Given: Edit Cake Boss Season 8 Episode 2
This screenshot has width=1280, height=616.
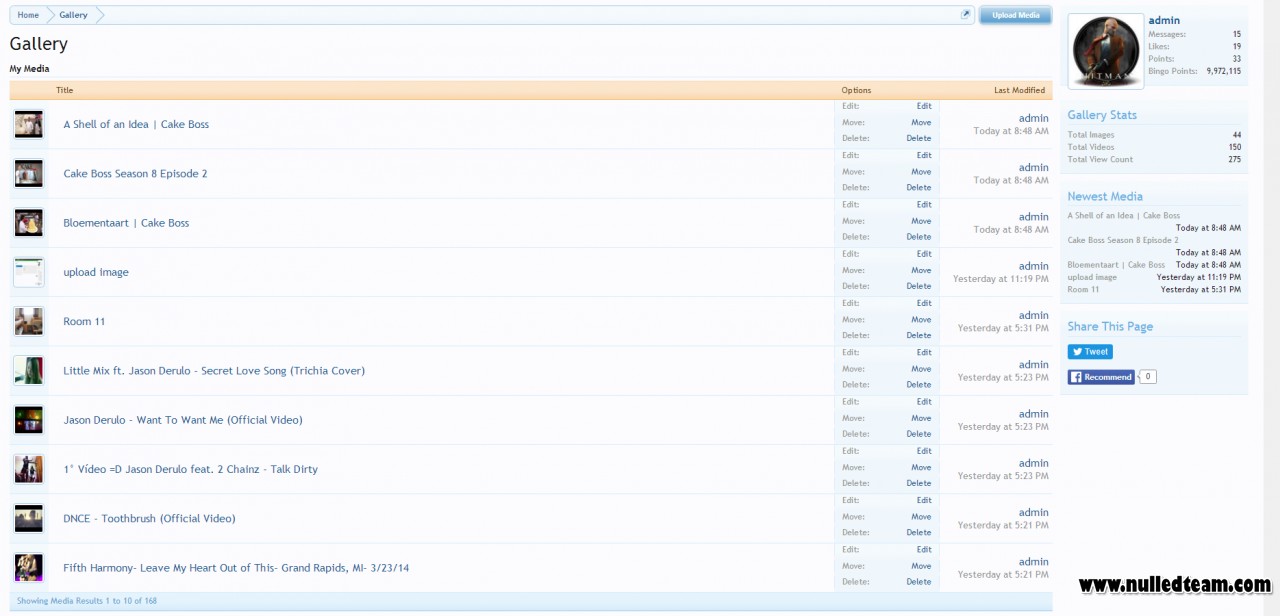Looking at the screenshot, I should pyautogui.click(x=924, y=155).
